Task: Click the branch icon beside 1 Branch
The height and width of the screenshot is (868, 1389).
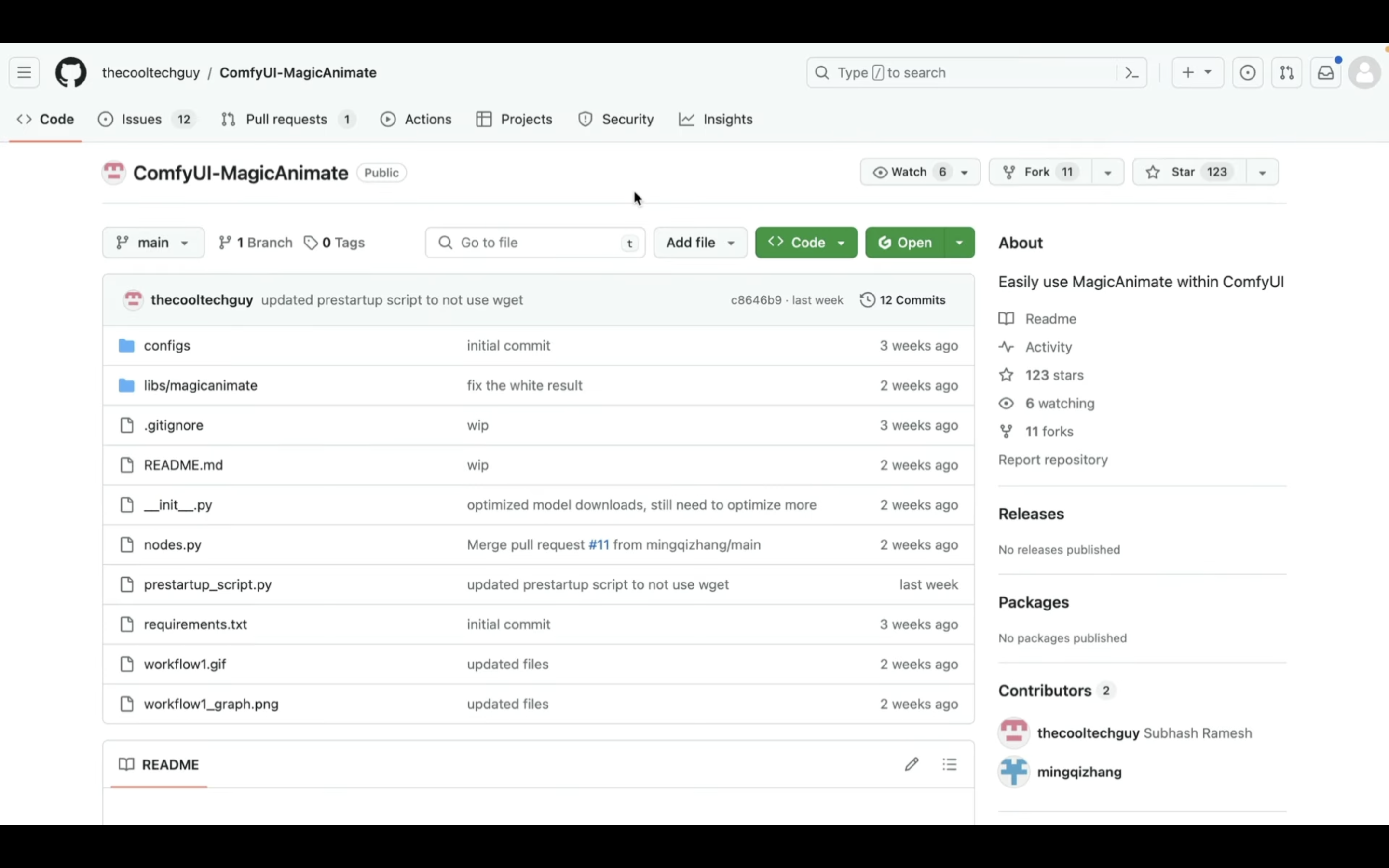Action: pyautogui.click(x=225, y=243)
